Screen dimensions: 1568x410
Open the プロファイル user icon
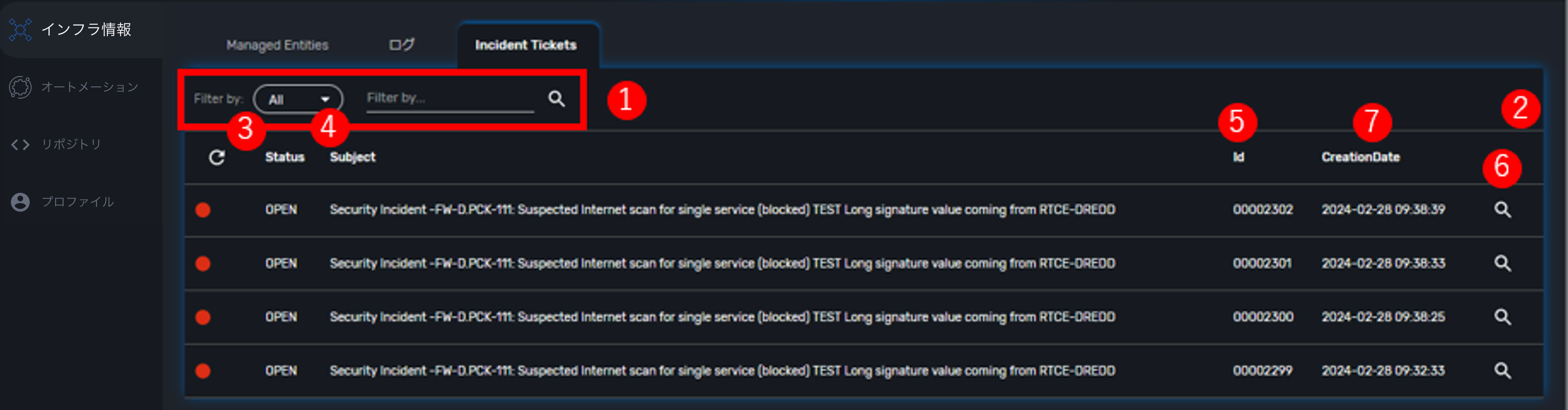(19, 201)
